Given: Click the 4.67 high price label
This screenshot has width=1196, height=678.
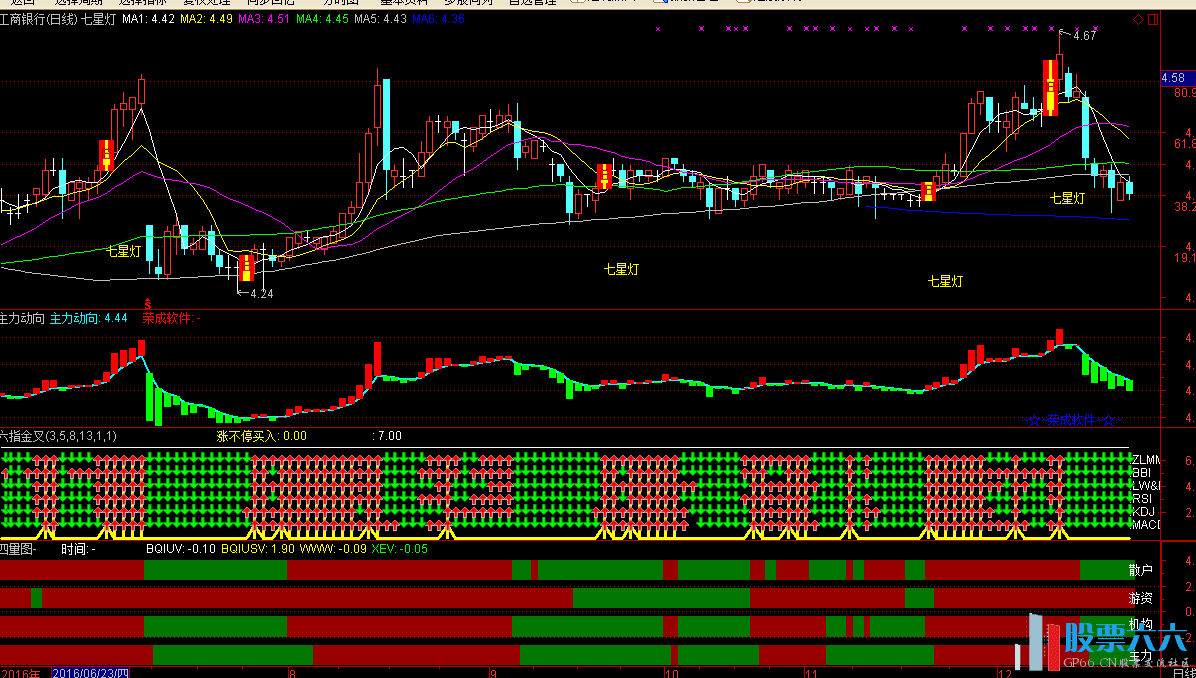Looking at the screenshot, I should [1084, 36].
